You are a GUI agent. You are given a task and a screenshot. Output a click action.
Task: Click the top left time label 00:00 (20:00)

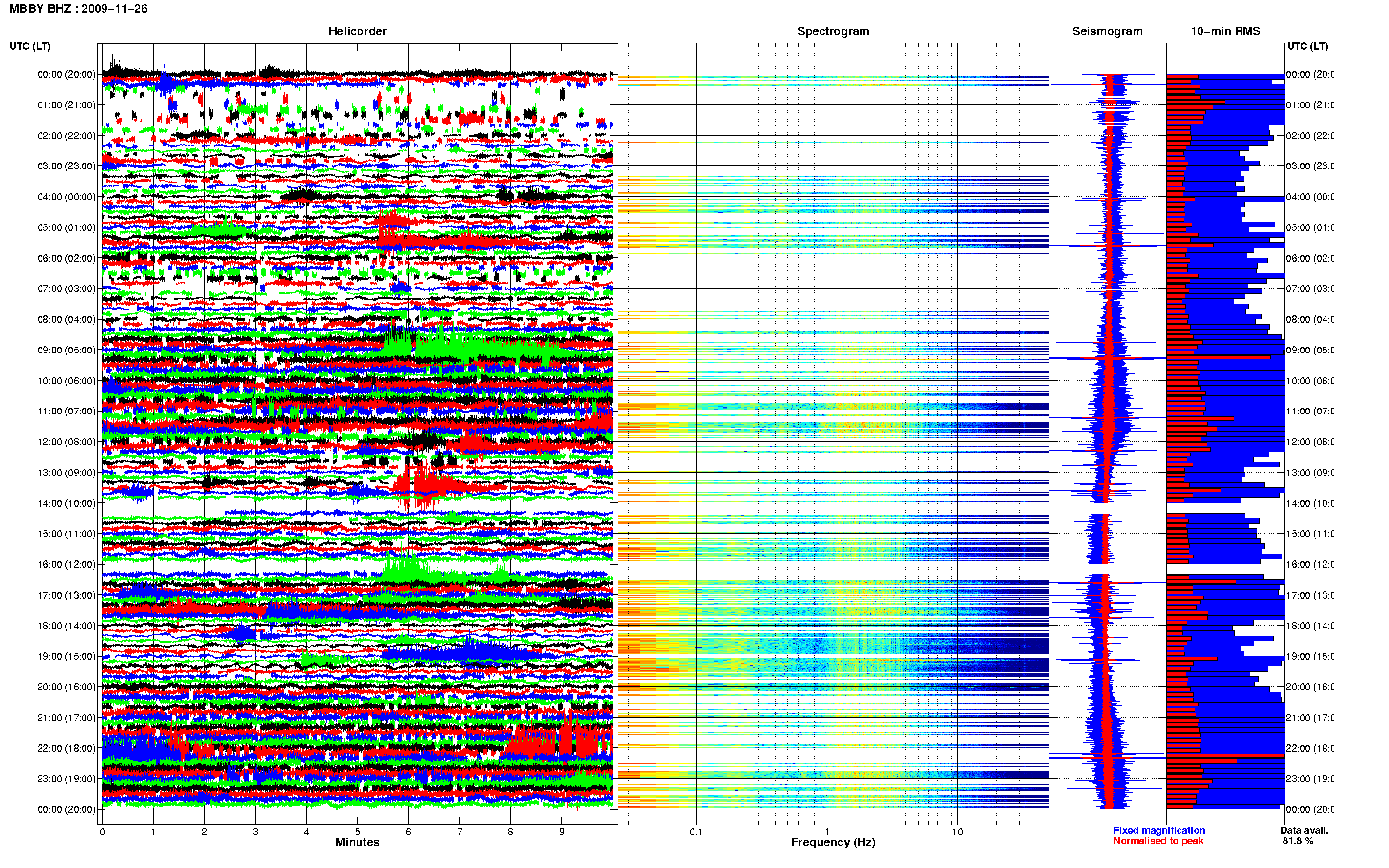[x=66, y=74]
